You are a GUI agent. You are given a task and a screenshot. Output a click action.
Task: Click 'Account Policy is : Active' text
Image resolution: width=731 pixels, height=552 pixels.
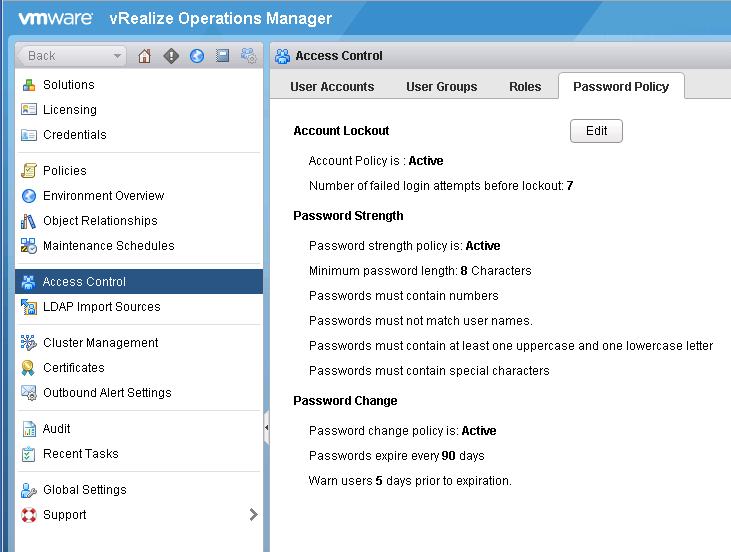point(376,161)
